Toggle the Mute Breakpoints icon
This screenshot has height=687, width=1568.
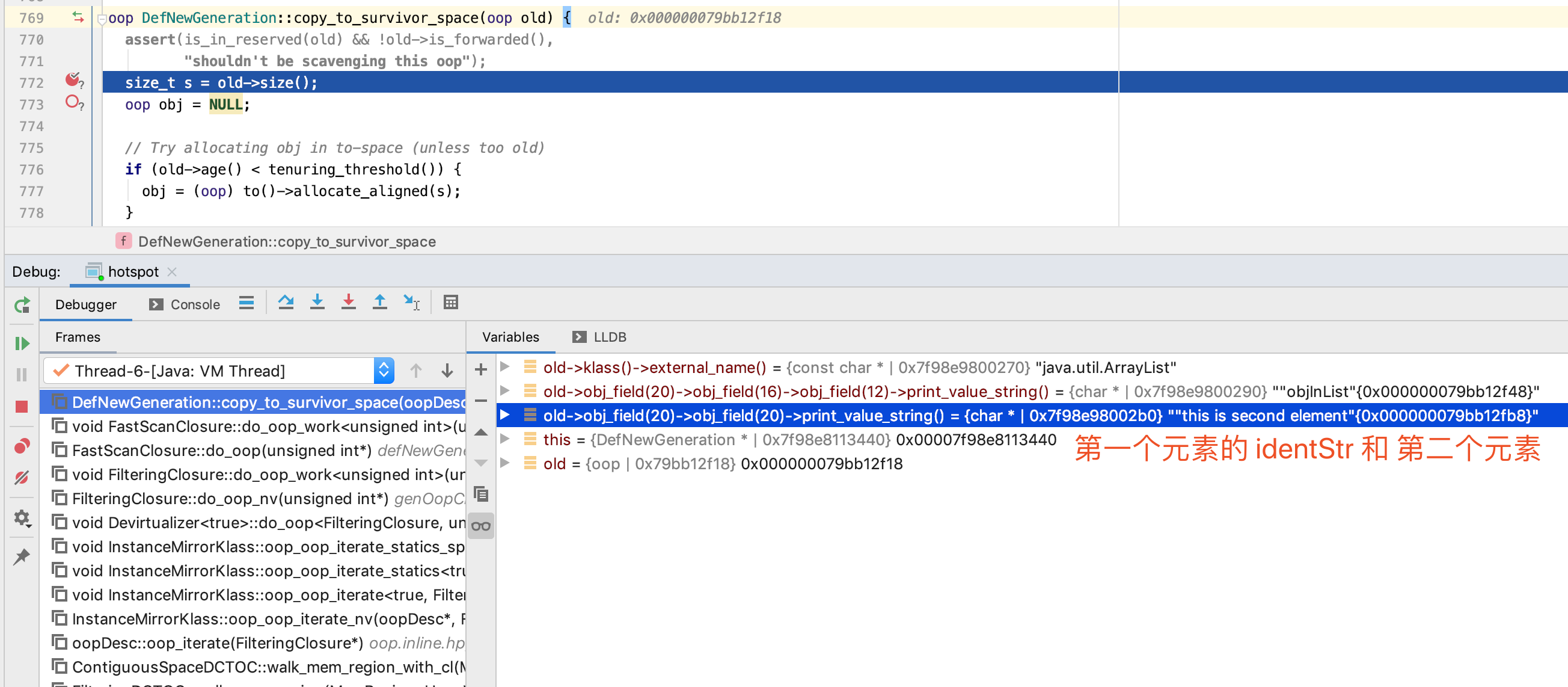pyautogui.click(x=22, y=478)
